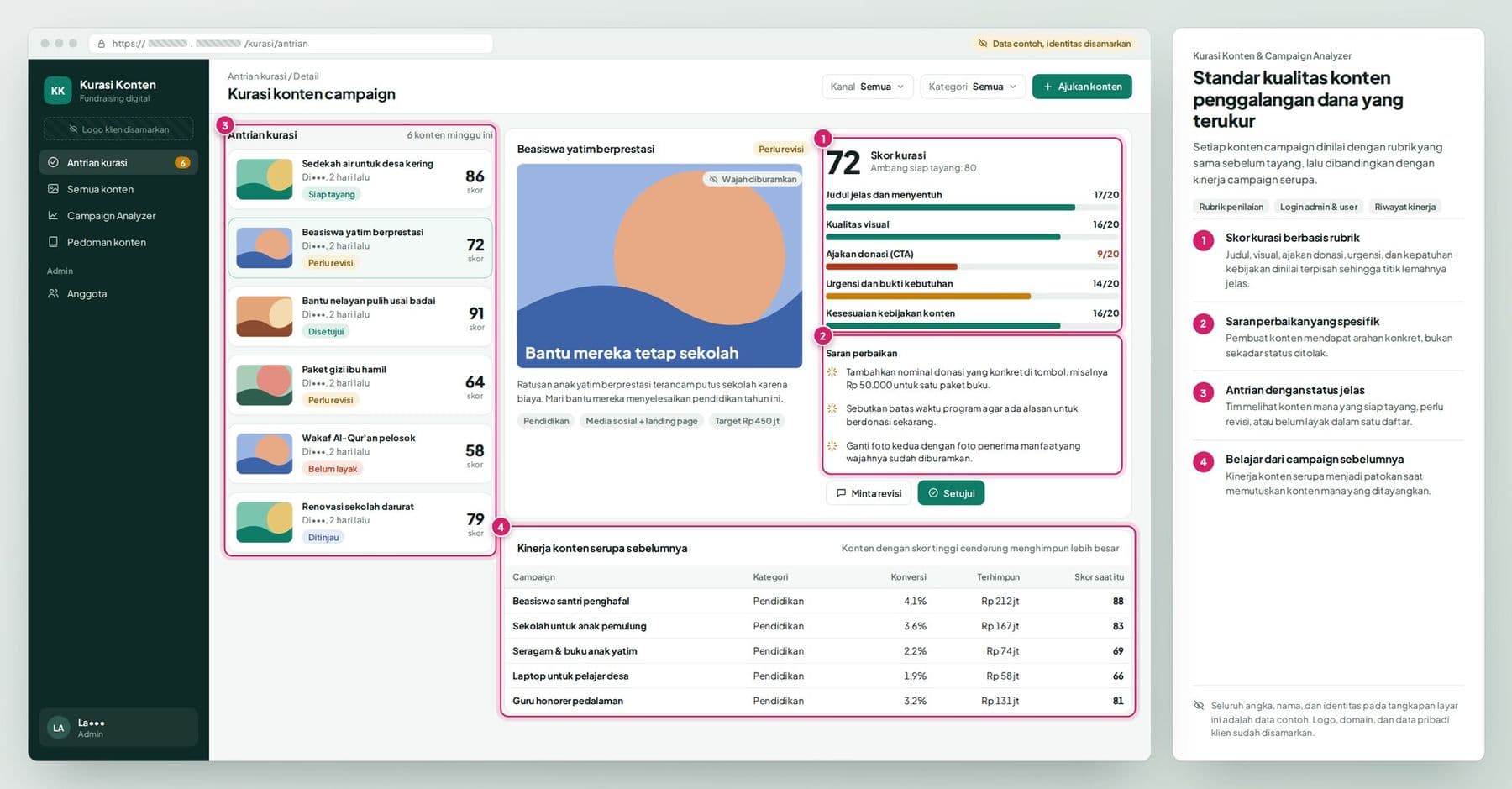This screenshot has height=789, width=1512.
Task: Click the Guru honorer pedalaman table row
Action: (x=817, y=701)
